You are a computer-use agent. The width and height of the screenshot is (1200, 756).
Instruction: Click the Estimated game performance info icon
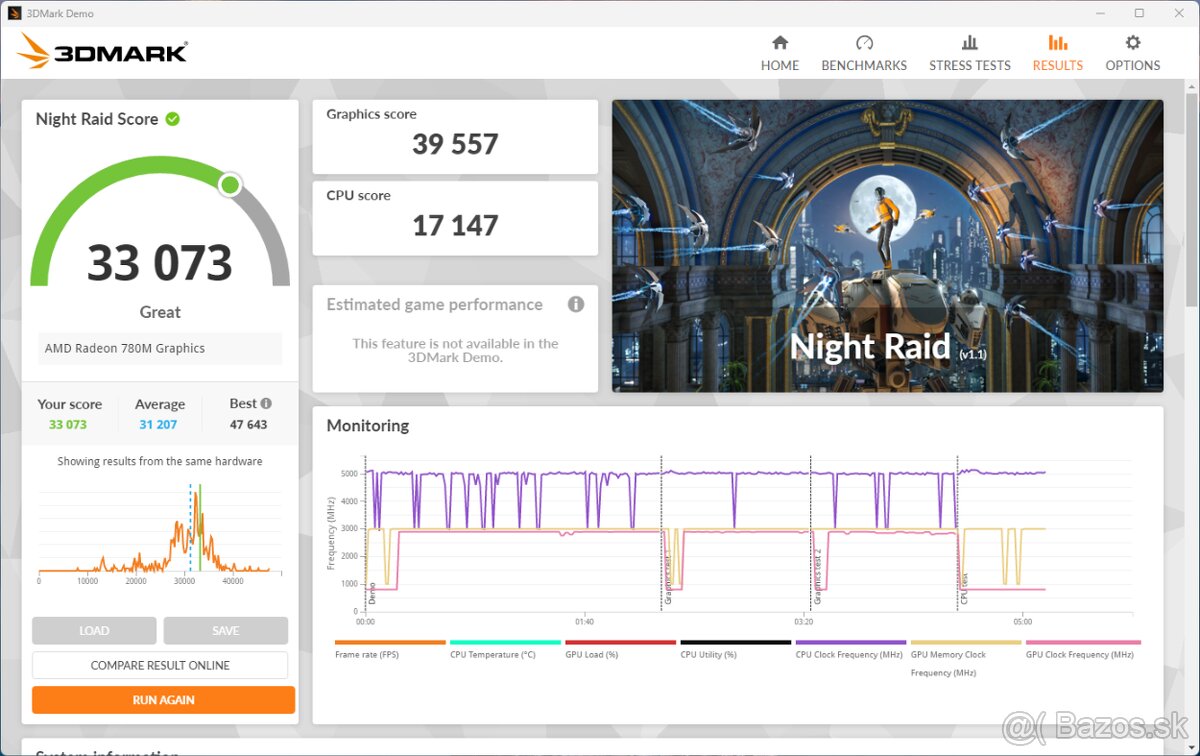click(x=576, y=305)
